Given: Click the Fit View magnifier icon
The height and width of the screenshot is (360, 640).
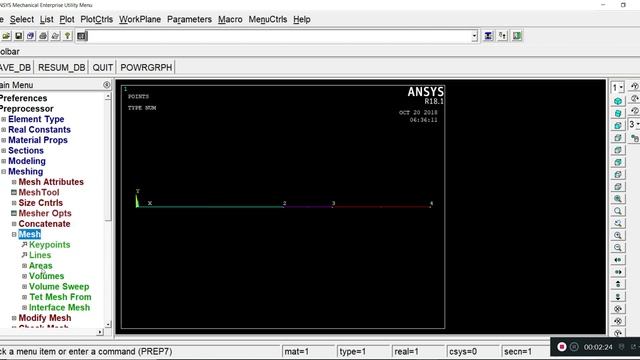Looking at the screenshot, I should coord(618,199).
